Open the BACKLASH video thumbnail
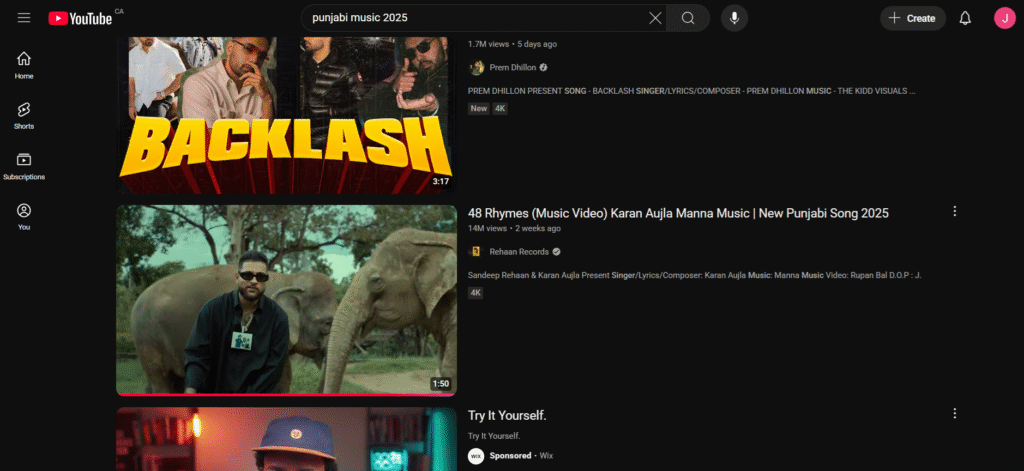Image resolution: width=1024 pixels, height=471 pixels. click(x=287, y=115)
